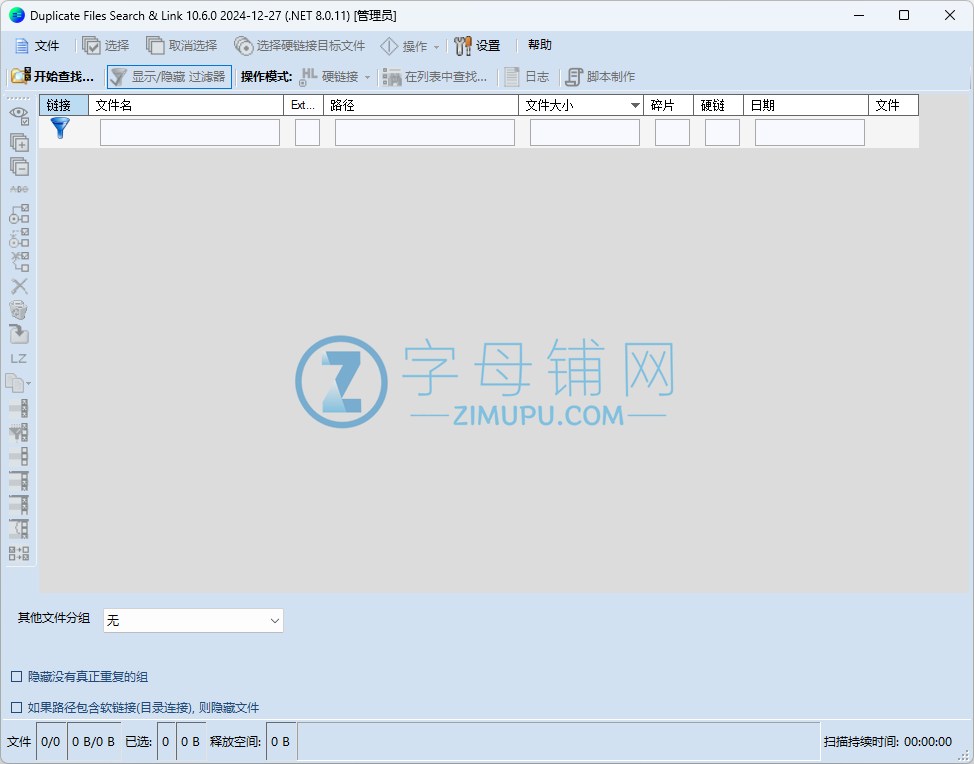Viewport: 974px width, 764px height.
Task: Click the 文件大小 filter input field
Action: [585, 132]
